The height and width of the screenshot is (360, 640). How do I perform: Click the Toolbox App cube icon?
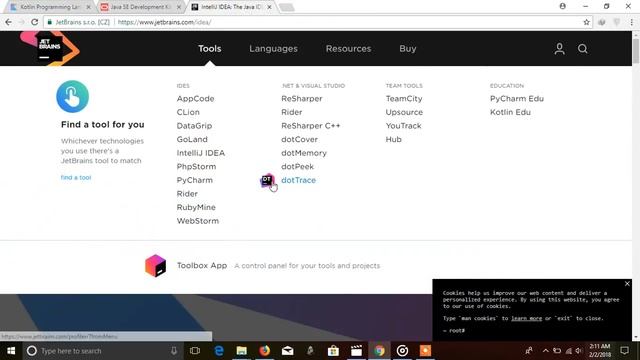tap(156, 265)
